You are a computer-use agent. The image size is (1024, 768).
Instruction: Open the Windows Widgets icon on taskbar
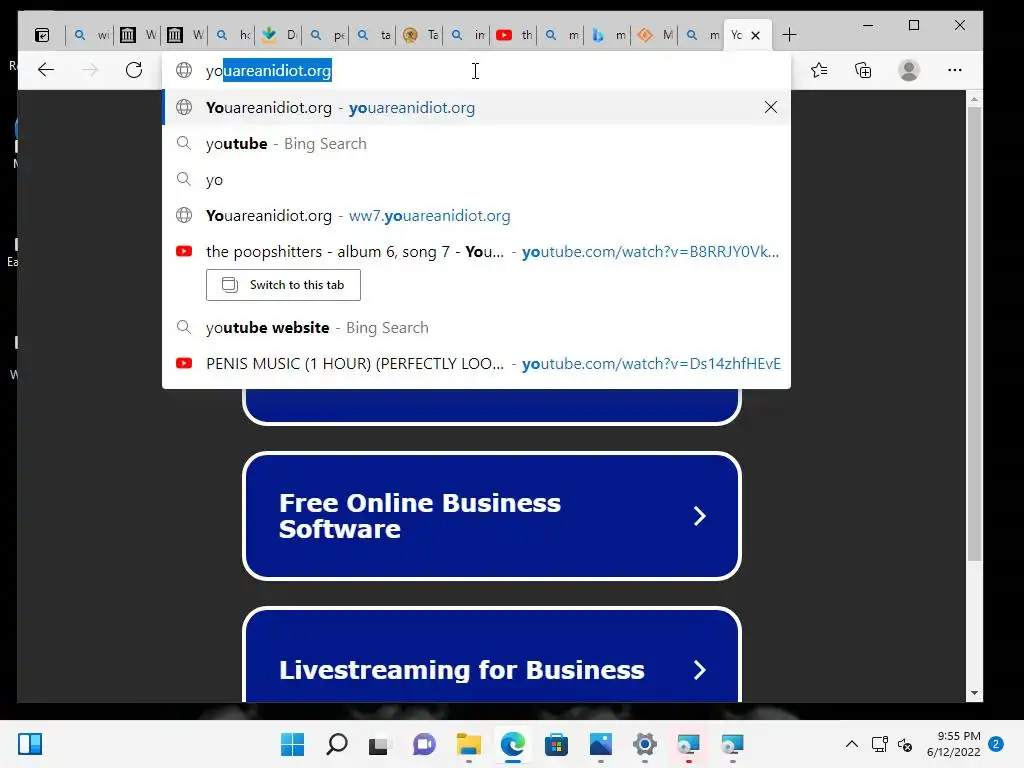pos(30,744)
